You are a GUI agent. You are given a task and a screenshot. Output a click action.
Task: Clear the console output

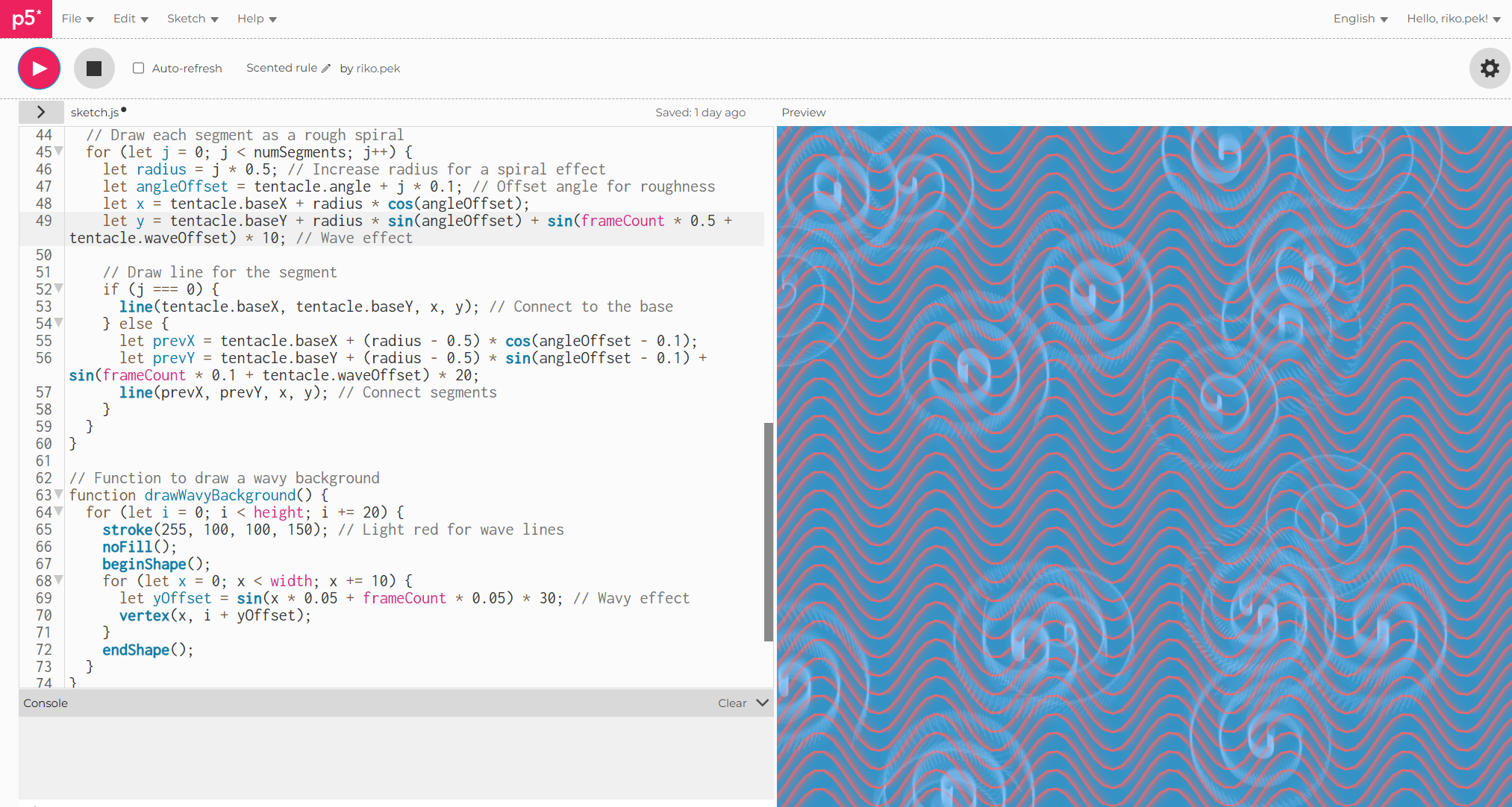[732, 703]
